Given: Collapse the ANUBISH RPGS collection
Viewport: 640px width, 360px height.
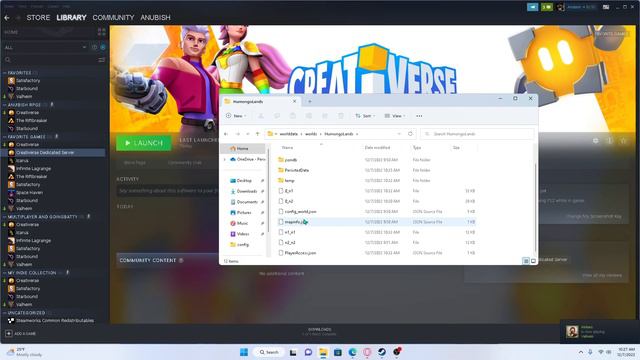Looking at the screenshot, I should [x=4, y=105].
